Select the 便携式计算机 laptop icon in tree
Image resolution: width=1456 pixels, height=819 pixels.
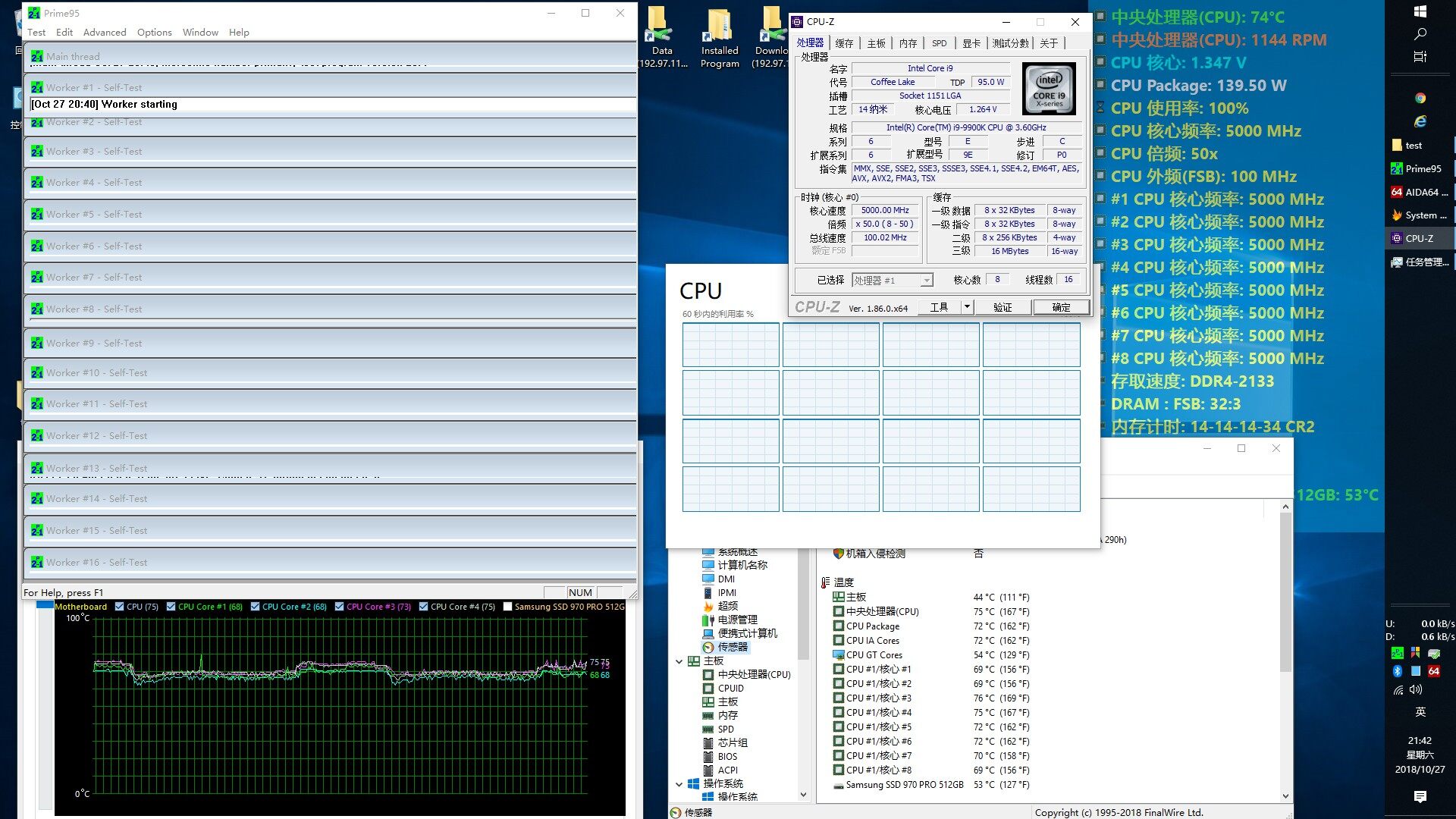coord(708,633)
